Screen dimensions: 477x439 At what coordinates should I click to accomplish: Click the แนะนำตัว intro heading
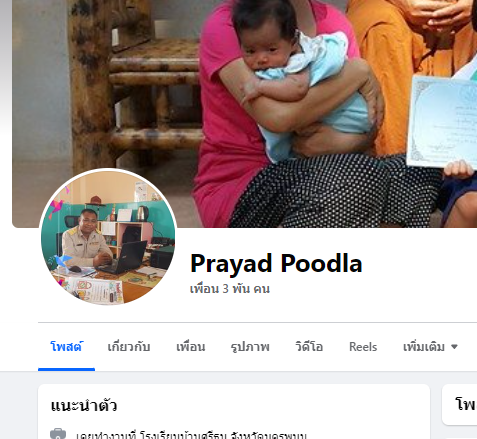coord(84,406)
